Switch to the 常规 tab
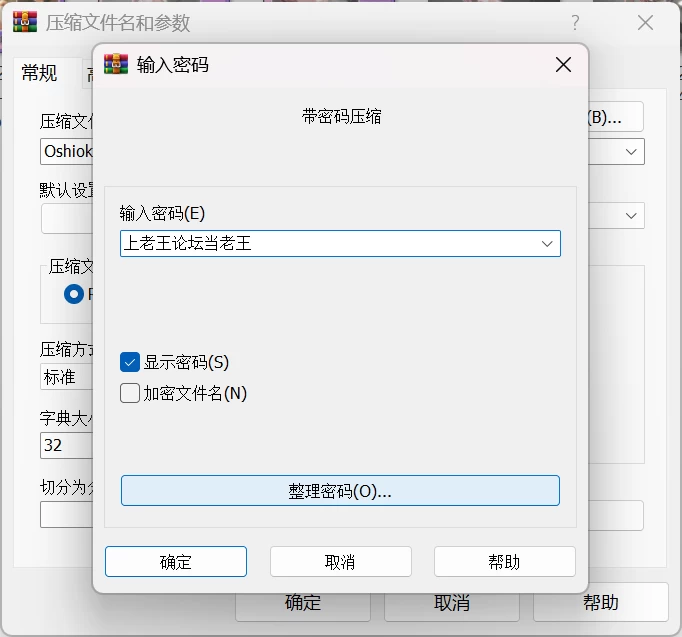 (x=40, y=73)
